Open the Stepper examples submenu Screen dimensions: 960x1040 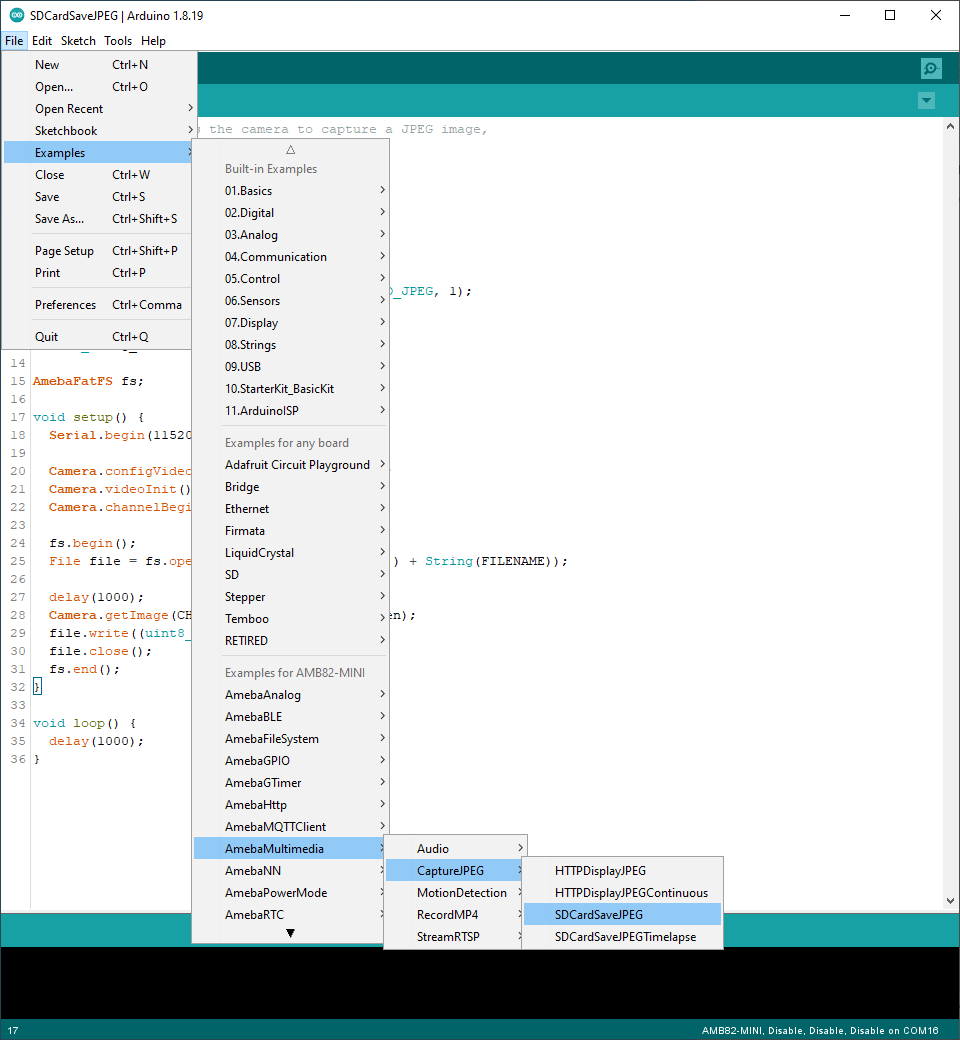click(x=291, y=596)
